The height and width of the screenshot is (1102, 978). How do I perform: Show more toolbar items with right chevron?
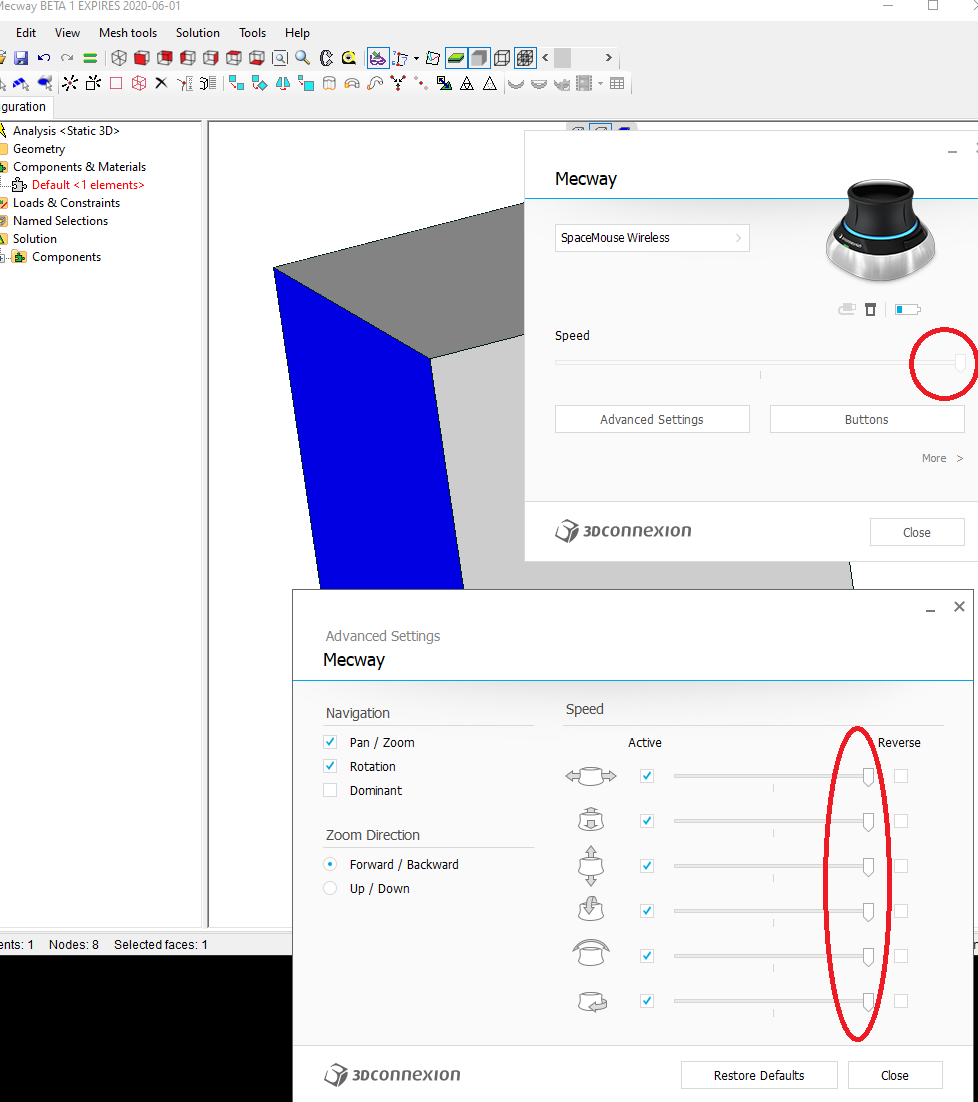pos(608,58)
